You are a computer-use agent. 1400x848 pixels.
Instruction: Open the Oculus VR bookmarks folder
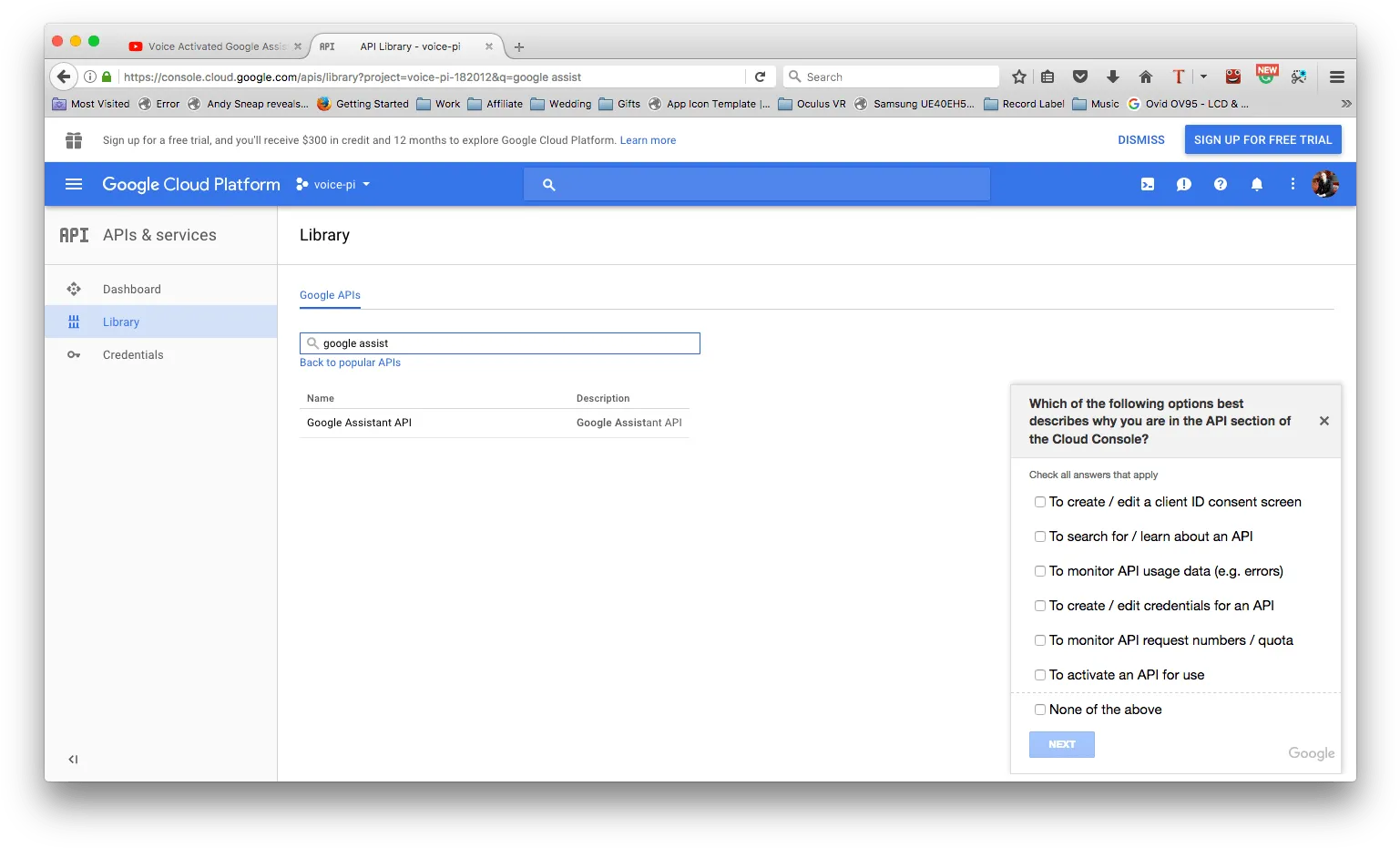pos(812,104)
